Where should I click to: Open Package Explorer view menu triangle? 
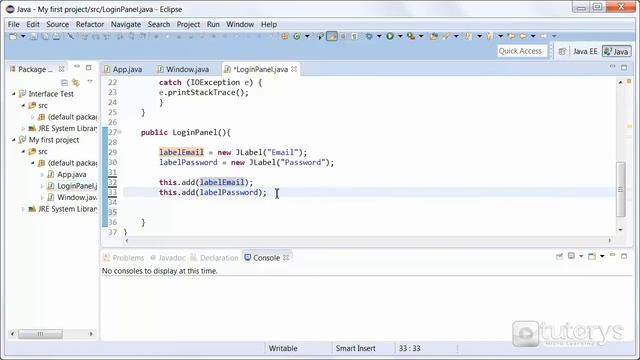[x=90, y=82]
